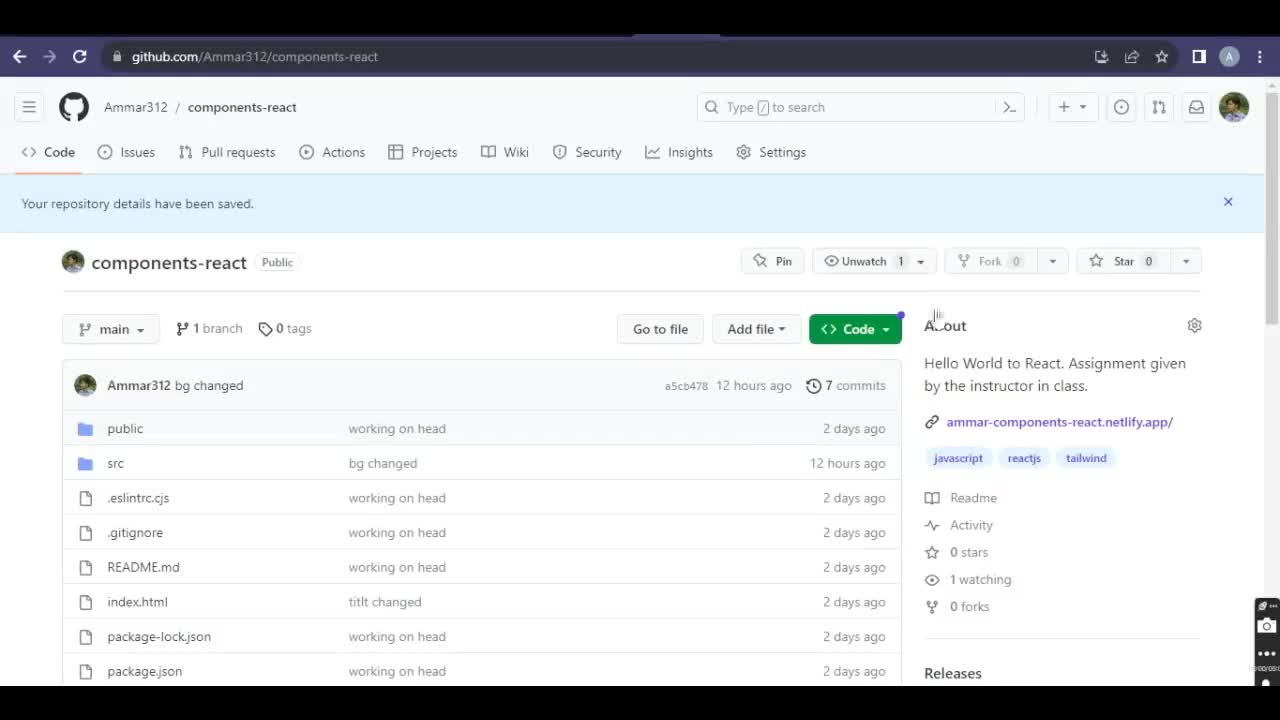Open the .eslintrc.cjs file
Viewport: 1280px width, 720px height.
(x=138, y=498)
